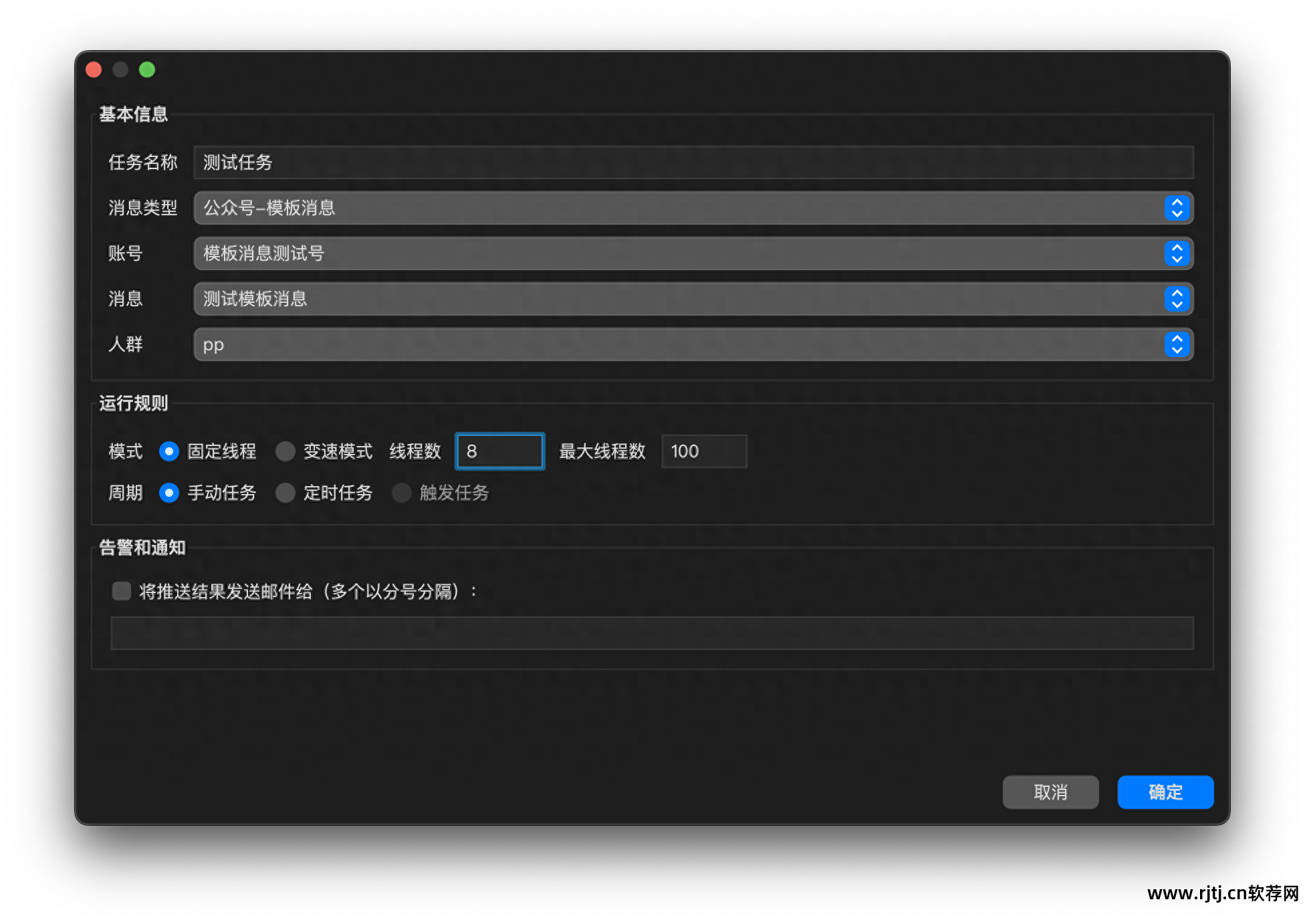Viewport: 1305px width, 924px height.
Task: Click the green zoom window button
Action: [147, 70]
